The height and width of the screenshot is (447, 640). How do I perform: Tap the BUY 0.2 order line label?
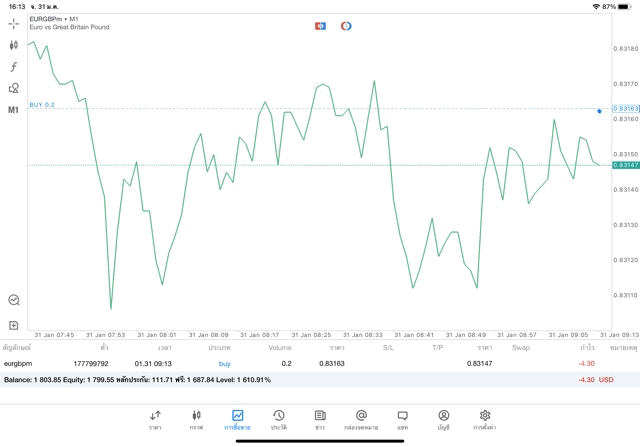pos(43,104)
